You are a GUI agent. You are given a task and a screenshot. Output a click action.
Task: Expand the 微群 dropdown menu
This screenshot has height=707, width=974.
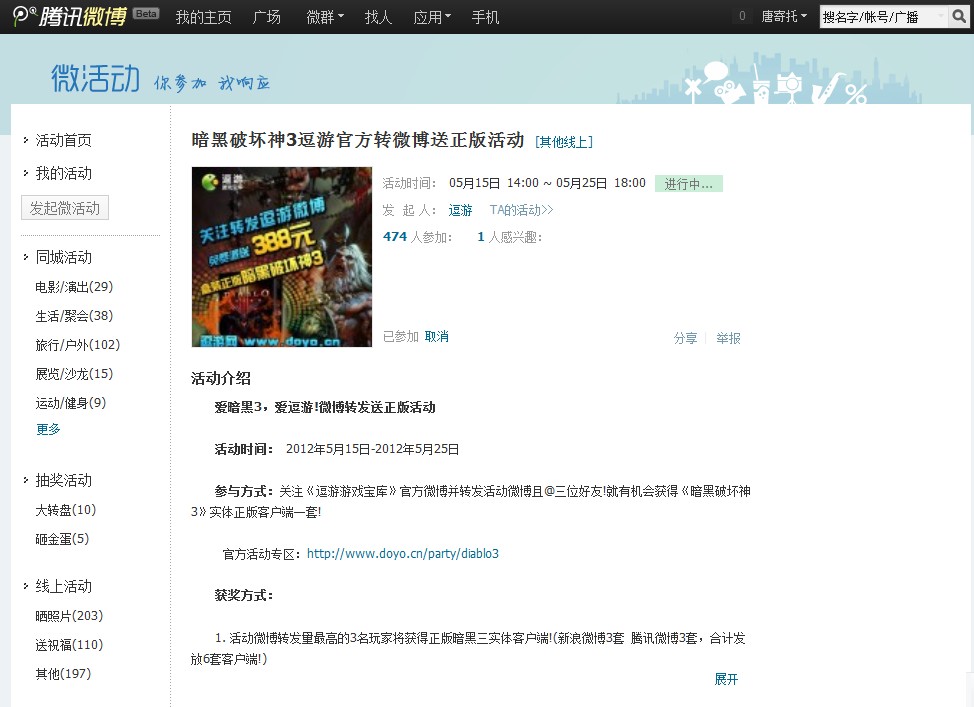[x=325, y=17]
